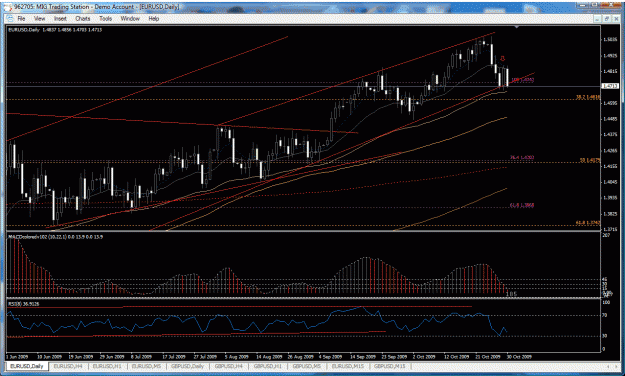Click the chart tabs left scroll arrow
This screenshot has width=625, height=376.
click(608, 366)
